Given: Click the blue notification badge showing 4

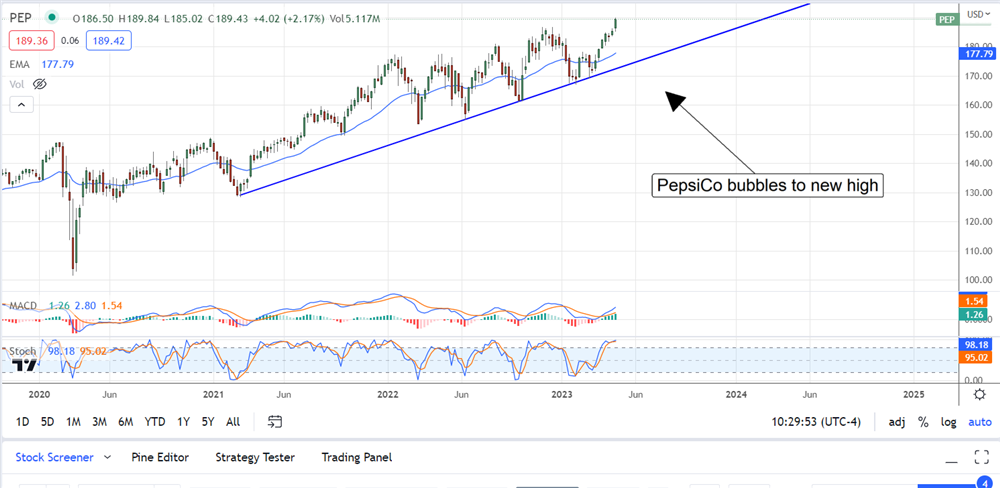Looking at the screenshot, I should pos(983,484).
